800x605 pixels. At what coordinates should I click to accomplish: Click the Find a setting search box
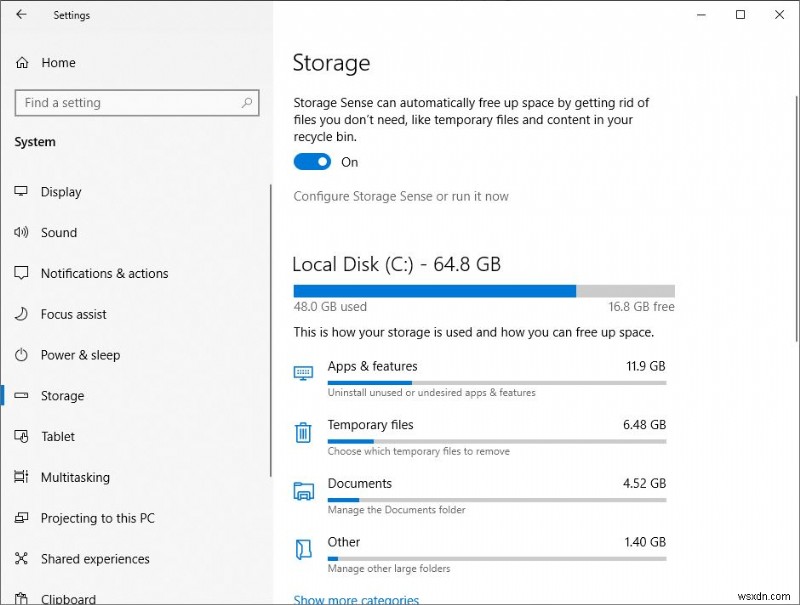point(136,103)
